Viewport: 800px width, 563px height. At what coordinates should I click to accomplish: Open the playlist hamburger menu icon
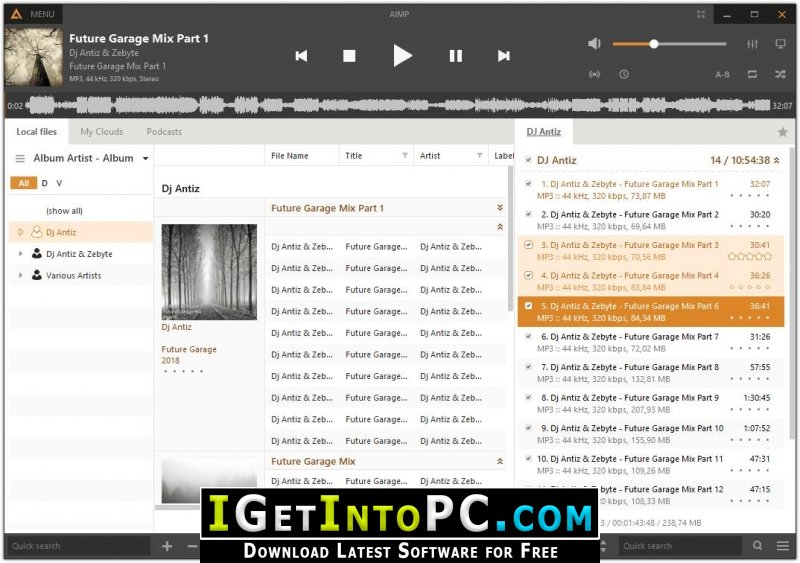[x=783, y=546]
